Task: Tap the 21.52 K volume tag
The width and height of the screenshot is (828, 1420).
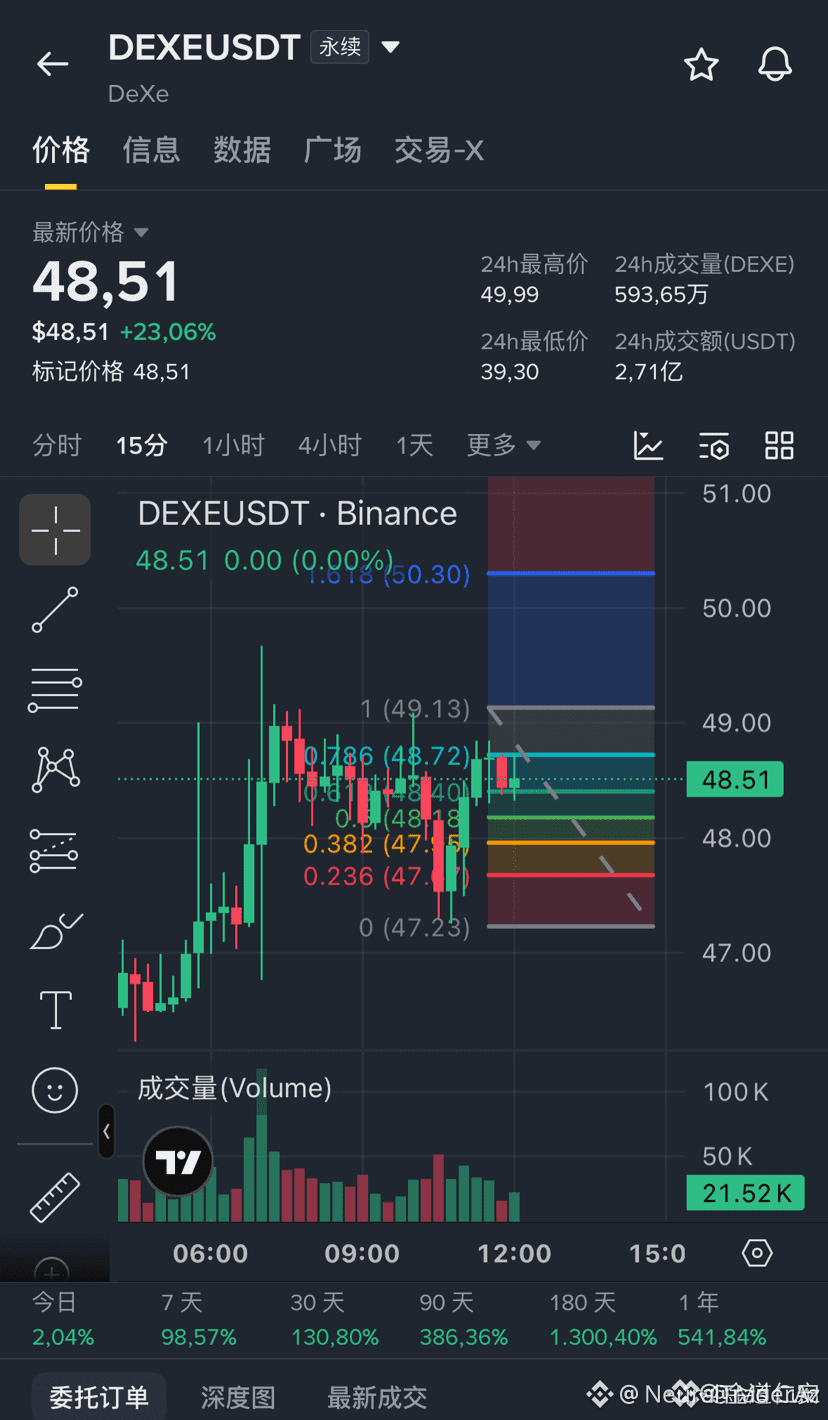Action: click(745, 1192)
